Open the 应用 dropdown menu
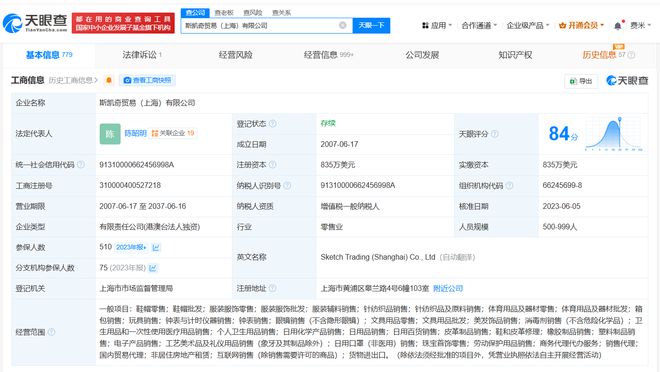 [x=437, y=25]
